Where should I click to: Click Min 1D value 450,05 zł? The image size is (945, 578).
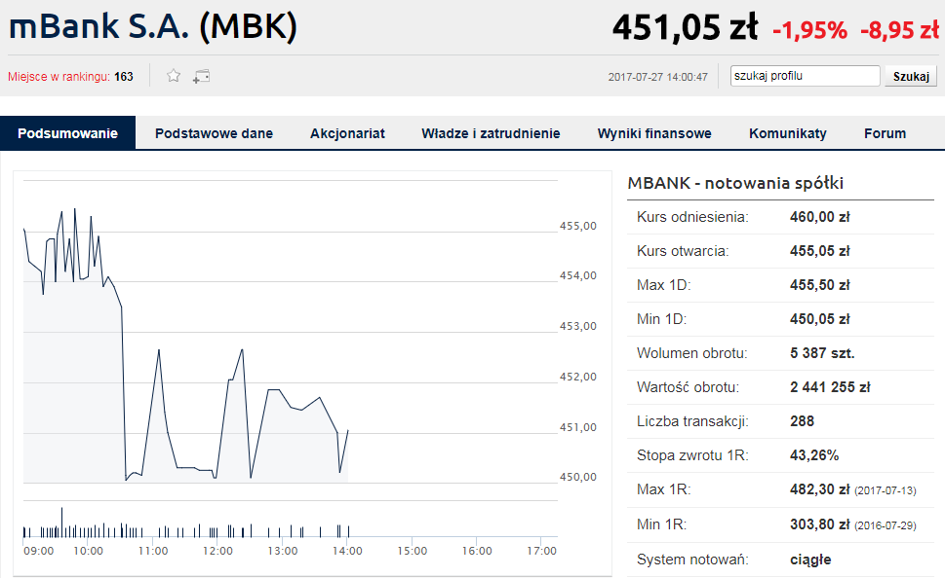[820, 319]
